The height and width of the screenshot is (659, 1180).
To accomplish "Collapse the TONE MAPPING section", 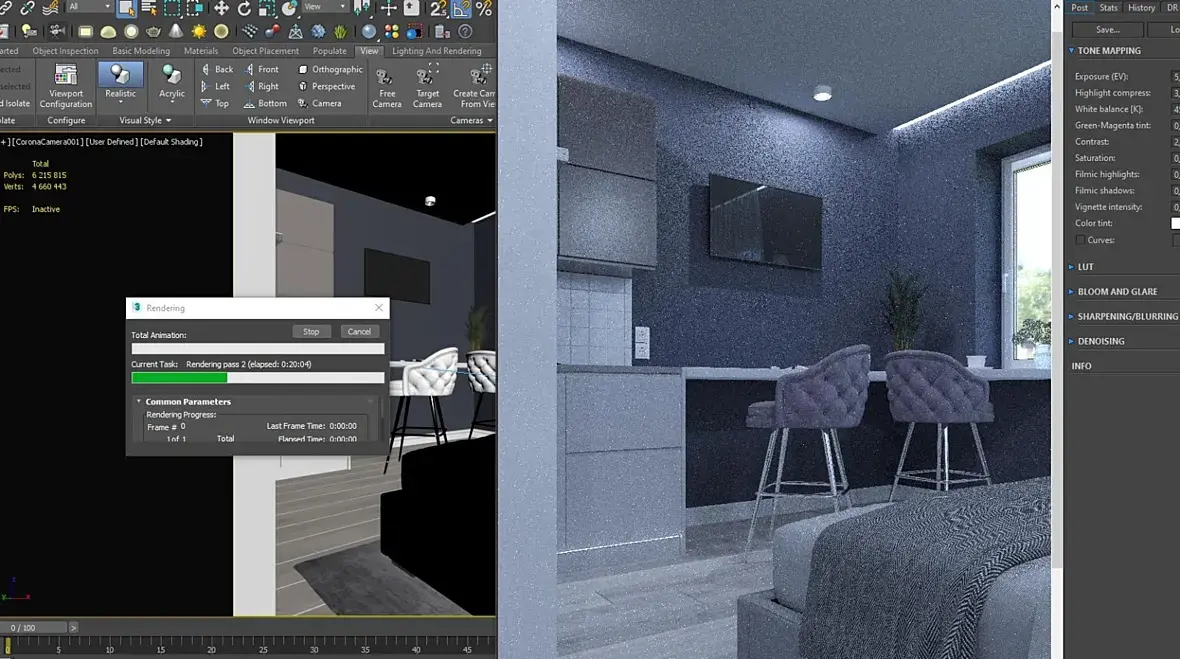I will (x=1072, y=50).
